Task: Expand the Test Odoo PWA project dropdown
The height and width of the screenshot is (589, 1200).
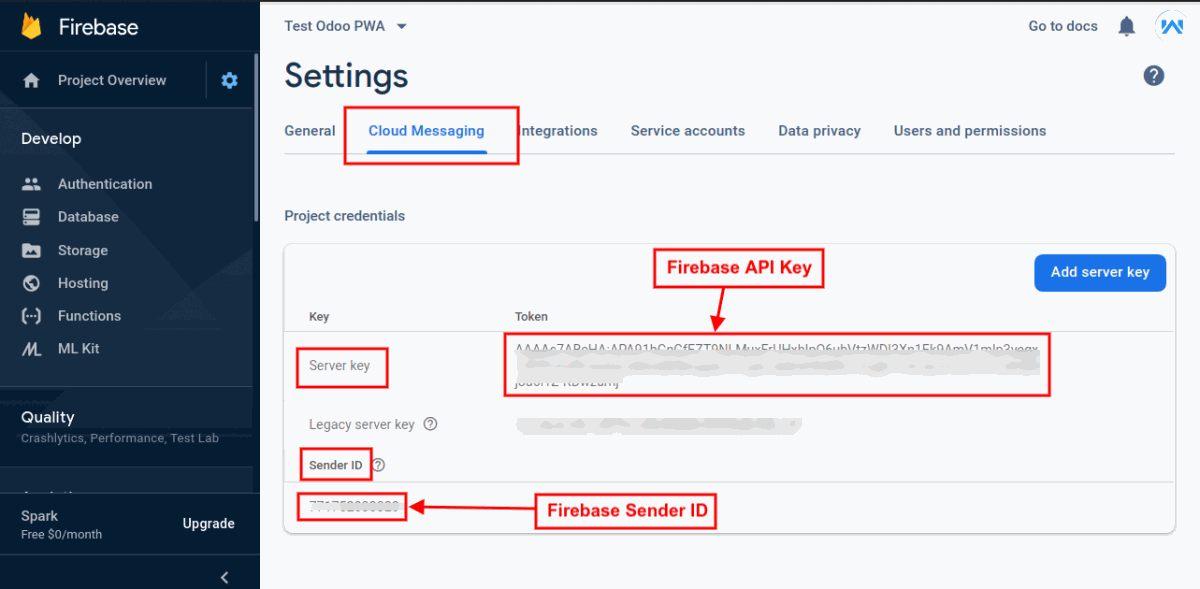Action: [346, 26]
